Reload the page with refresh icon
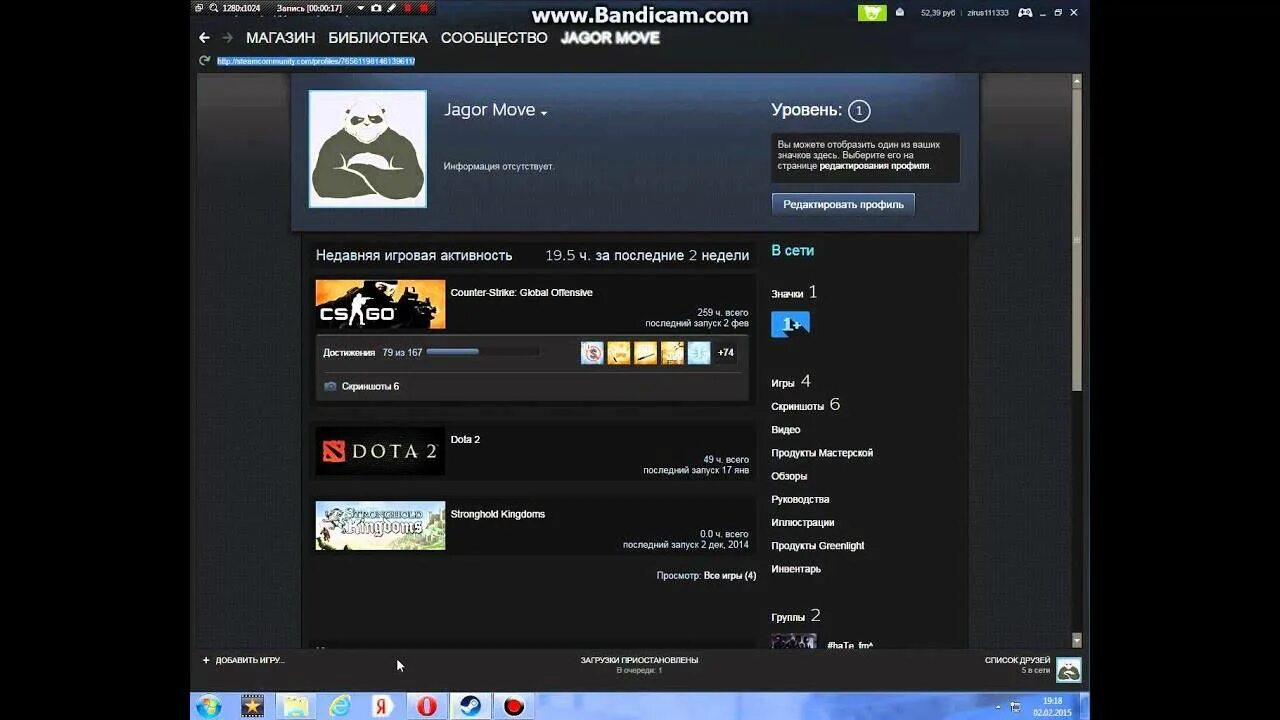This screenshot has width=1280, height=720. (204, 61)
